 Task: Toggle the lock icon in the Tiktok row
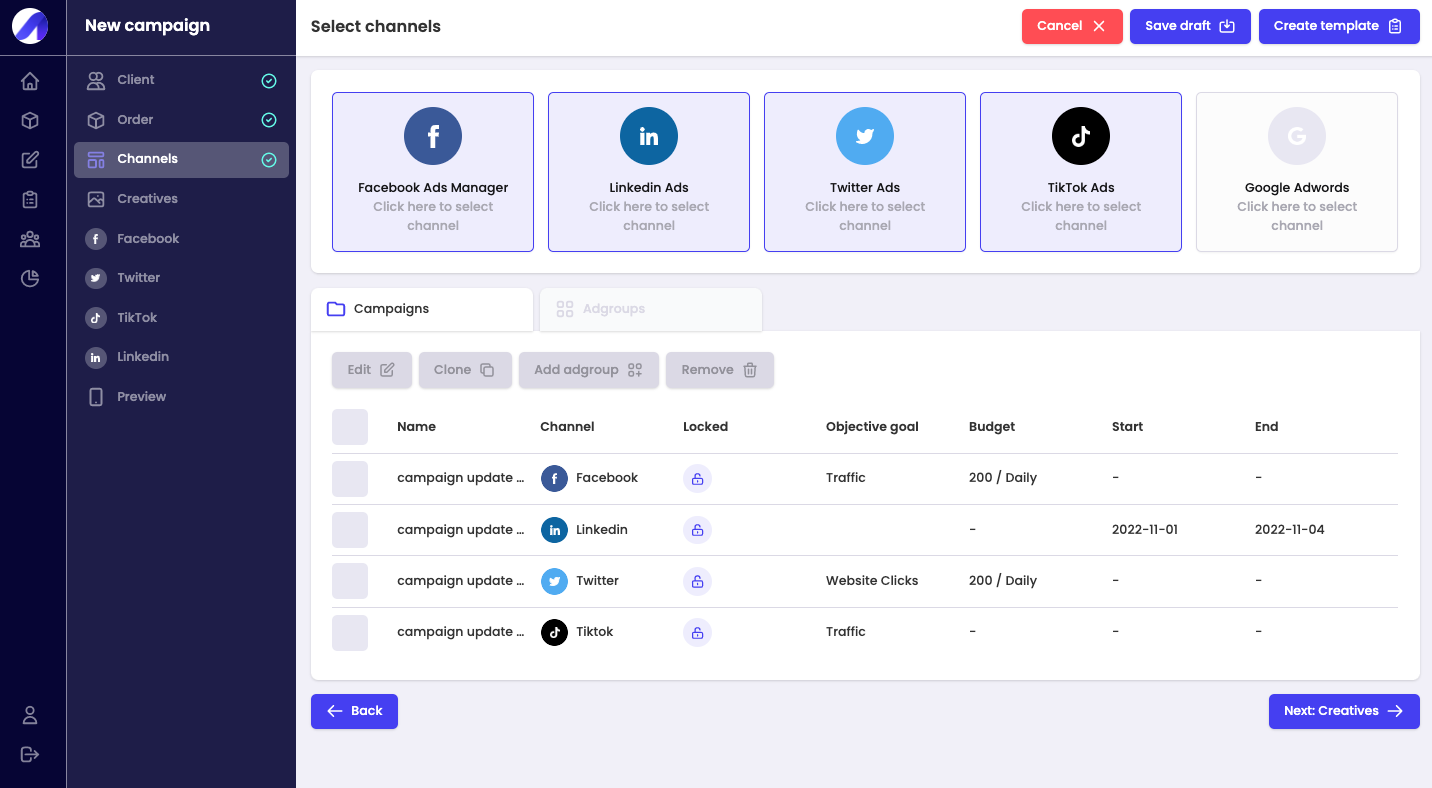pos(697,632)
